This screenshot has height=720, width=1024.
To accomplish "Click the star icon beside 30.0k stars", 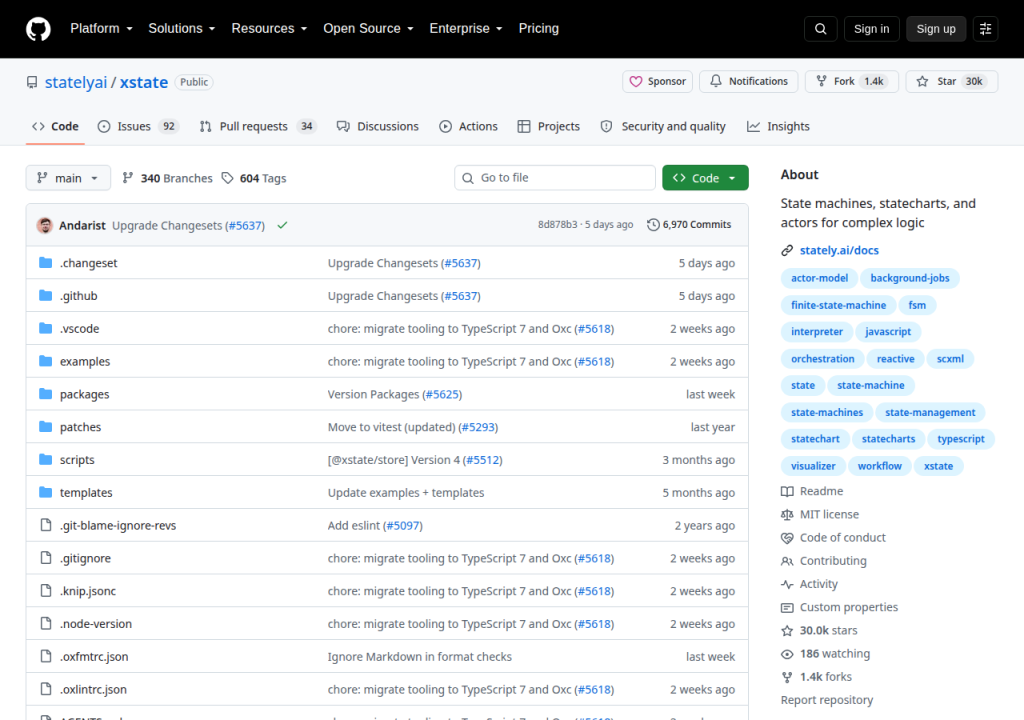I will (787, 630).
